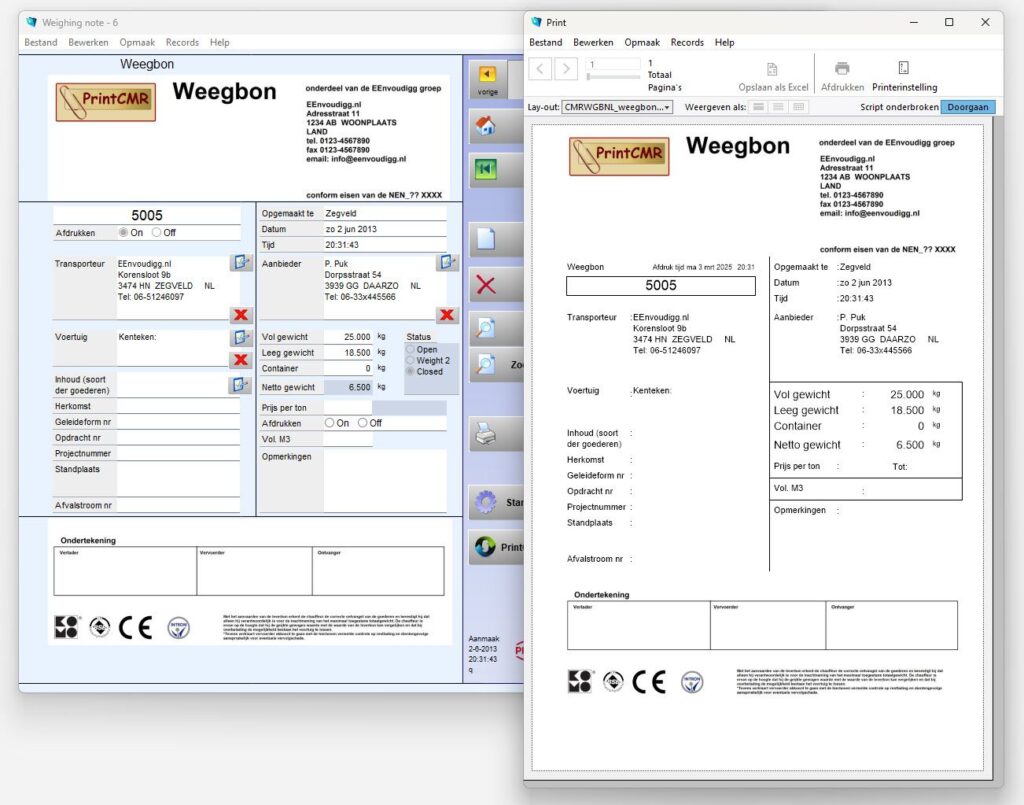Create a new record with blank page icon
1024x805 pixels.
[487, 240]
